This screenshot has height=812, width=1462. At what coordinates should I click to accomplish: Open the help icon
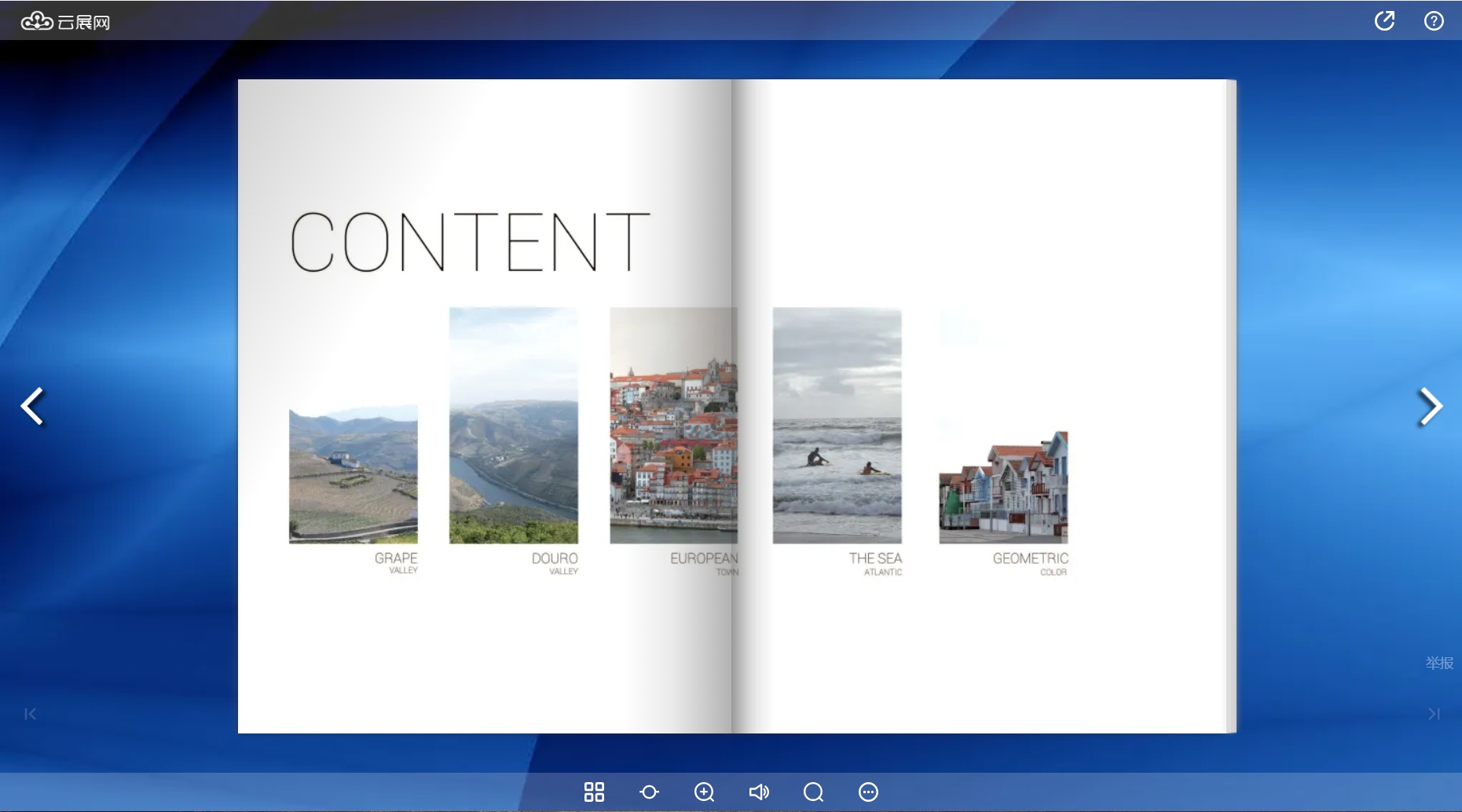click(1434, 21)
